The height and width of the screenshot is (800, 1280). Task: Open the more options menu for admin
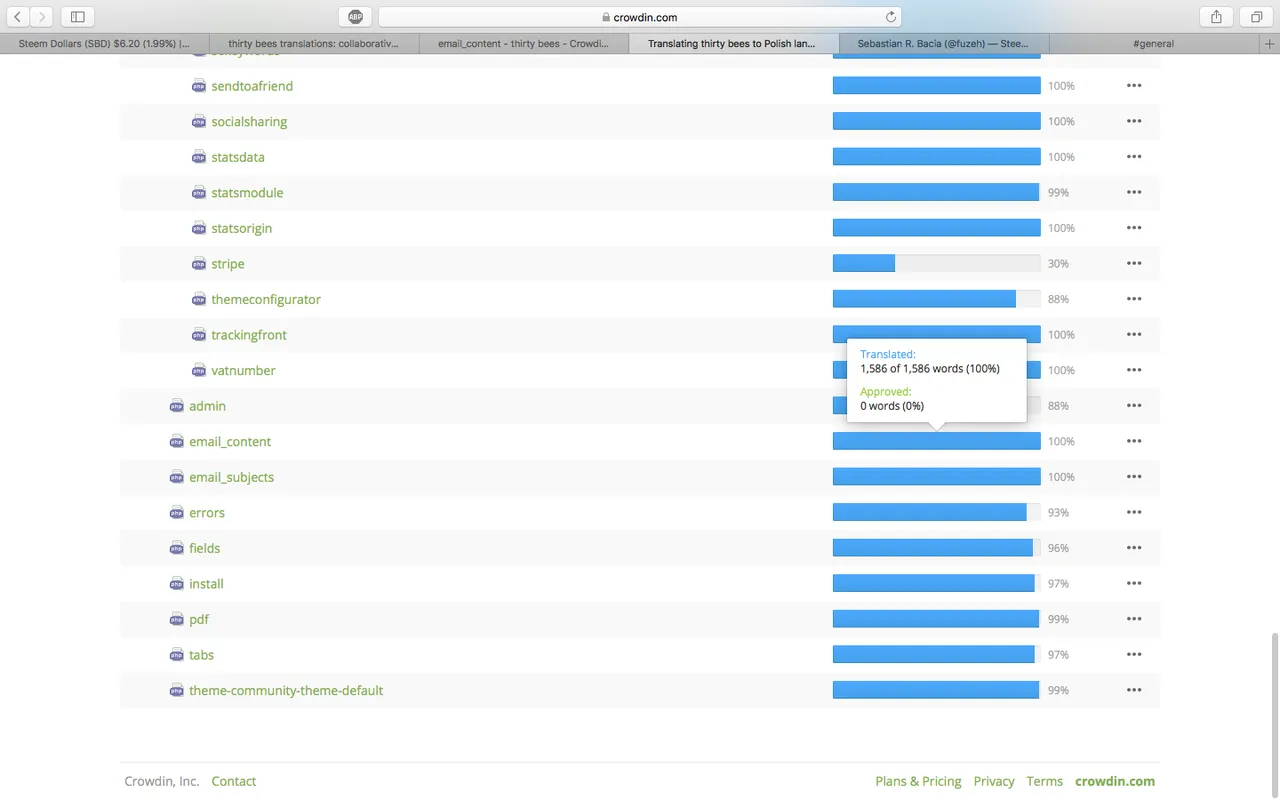(x=1134, y=406)
